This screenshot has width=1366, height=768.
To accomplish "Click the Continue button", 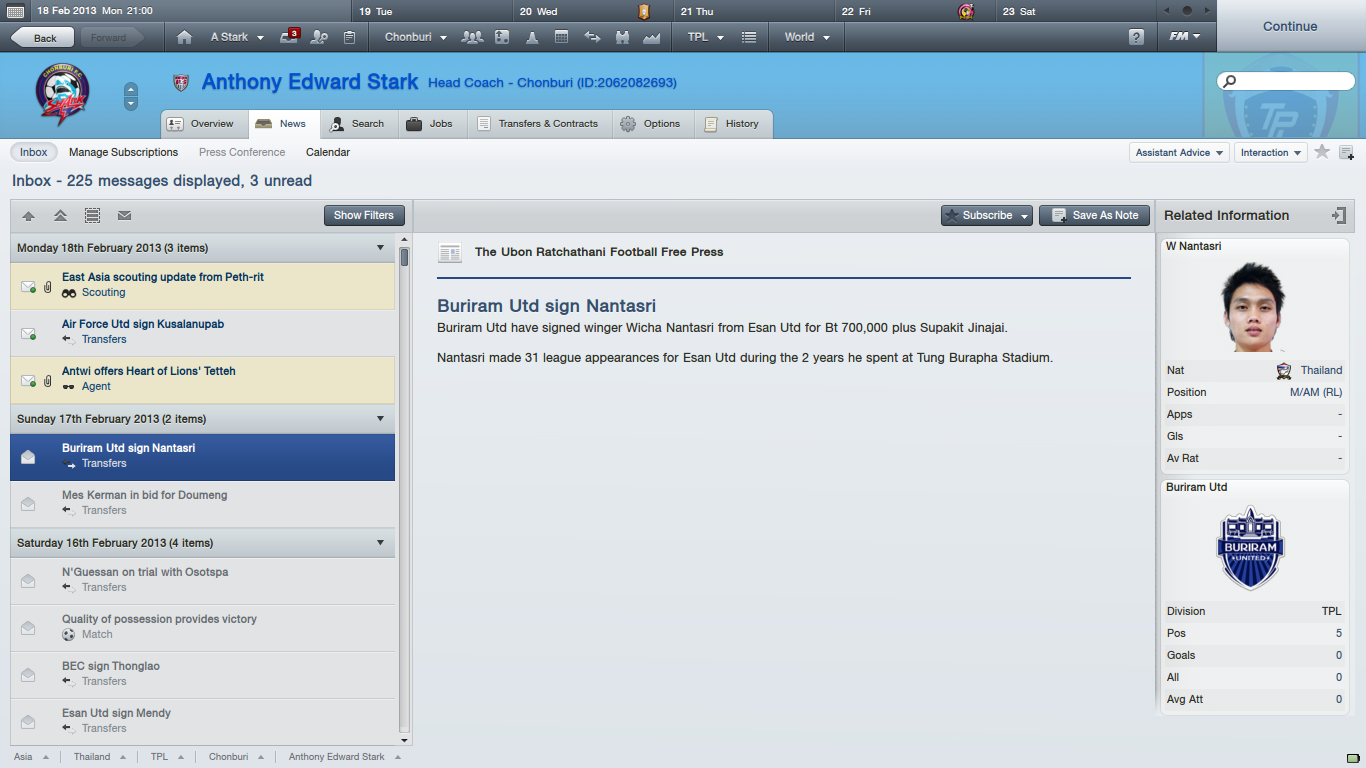I will (1290, 26).
